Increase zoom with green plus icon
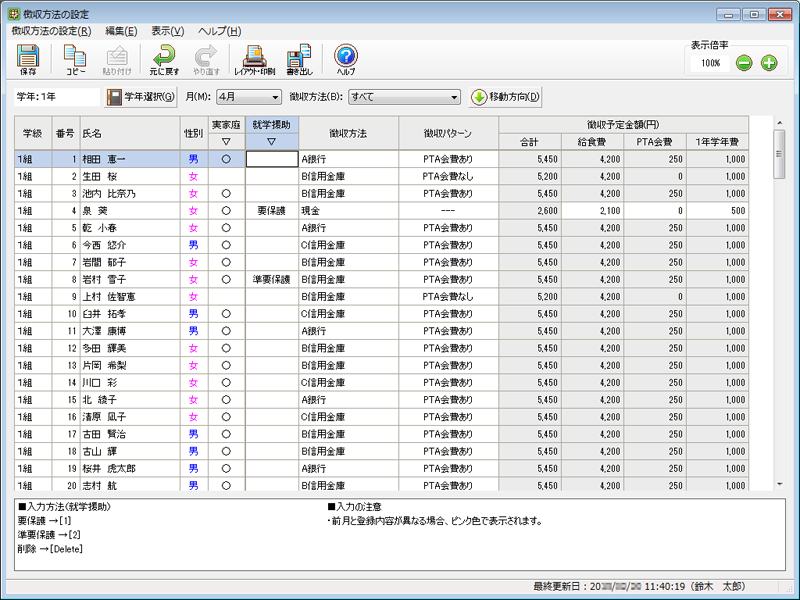 tap(769, 63)
